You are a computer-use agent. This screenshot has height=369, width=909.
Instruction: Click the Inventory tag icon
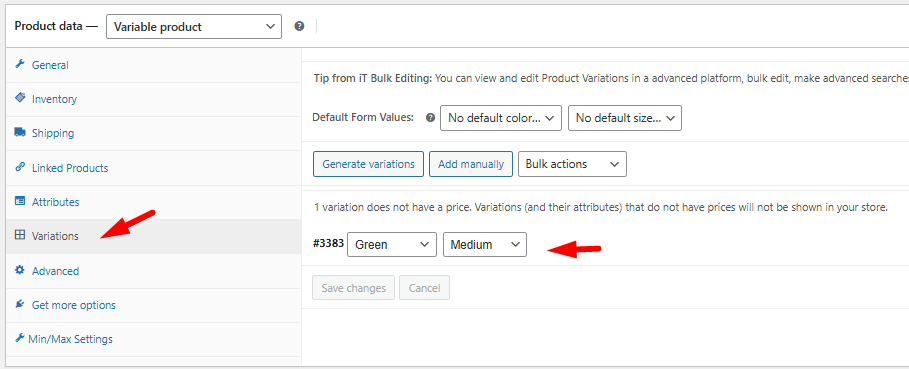click(20, 98)
